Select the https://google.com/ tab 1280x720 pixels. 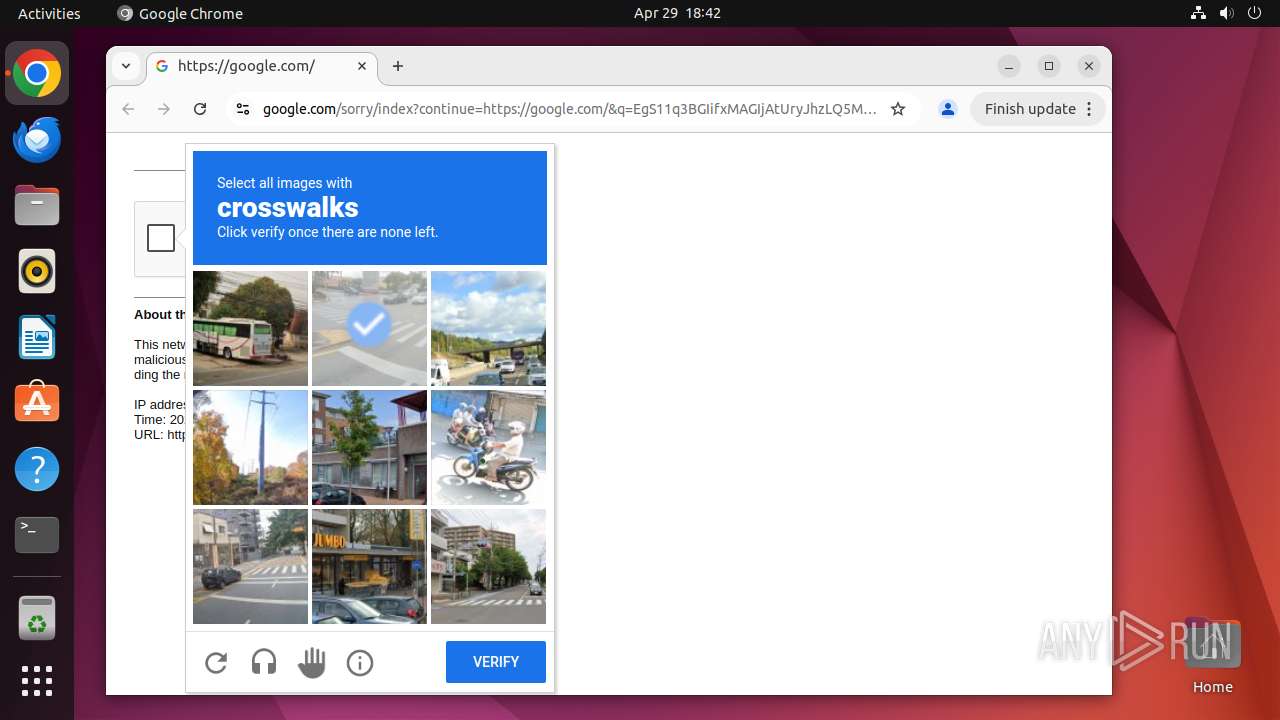tap(263, 66)
